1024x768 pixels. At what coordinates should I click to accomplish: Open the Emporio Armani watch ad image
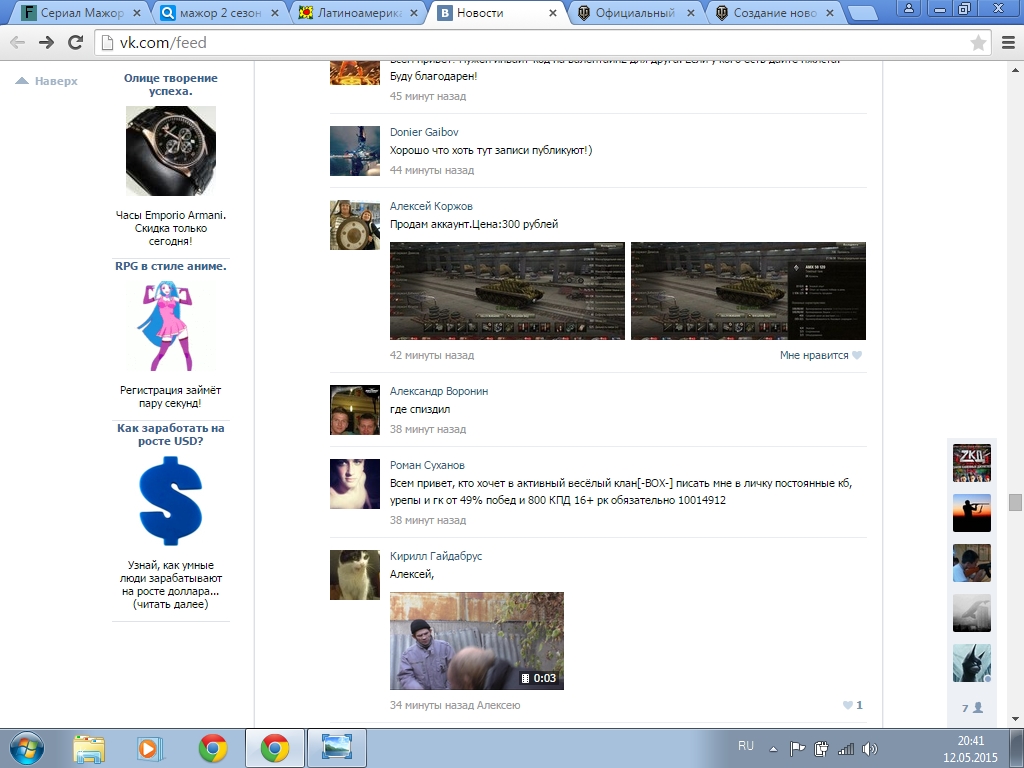tap(170, 151)
